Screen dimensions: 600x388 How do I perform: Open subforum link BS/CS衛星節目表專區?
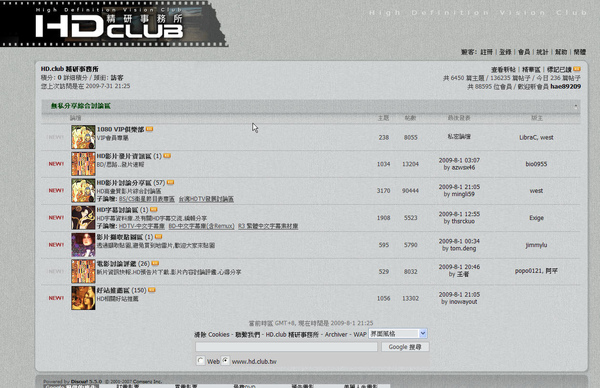(147, 199)
